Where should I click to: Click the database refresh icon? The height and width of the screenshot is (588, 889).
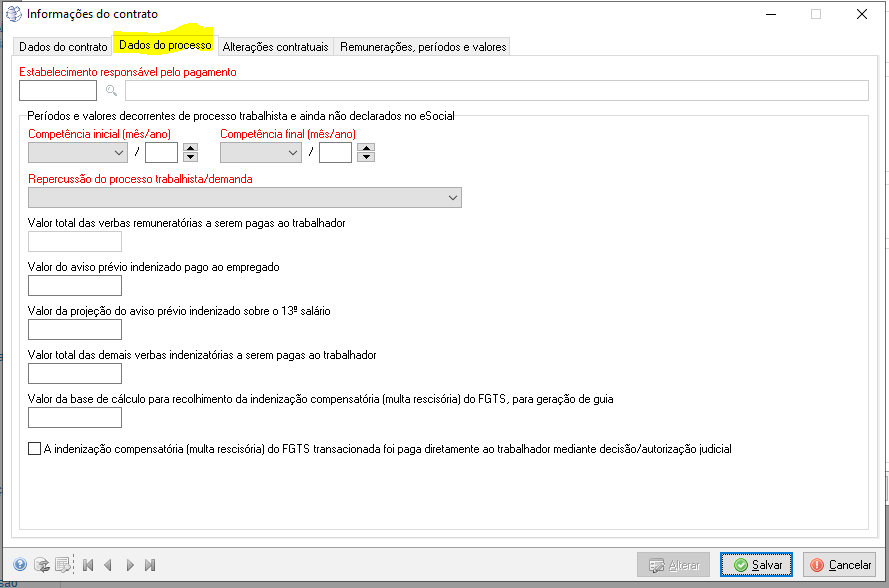point(42,565)
